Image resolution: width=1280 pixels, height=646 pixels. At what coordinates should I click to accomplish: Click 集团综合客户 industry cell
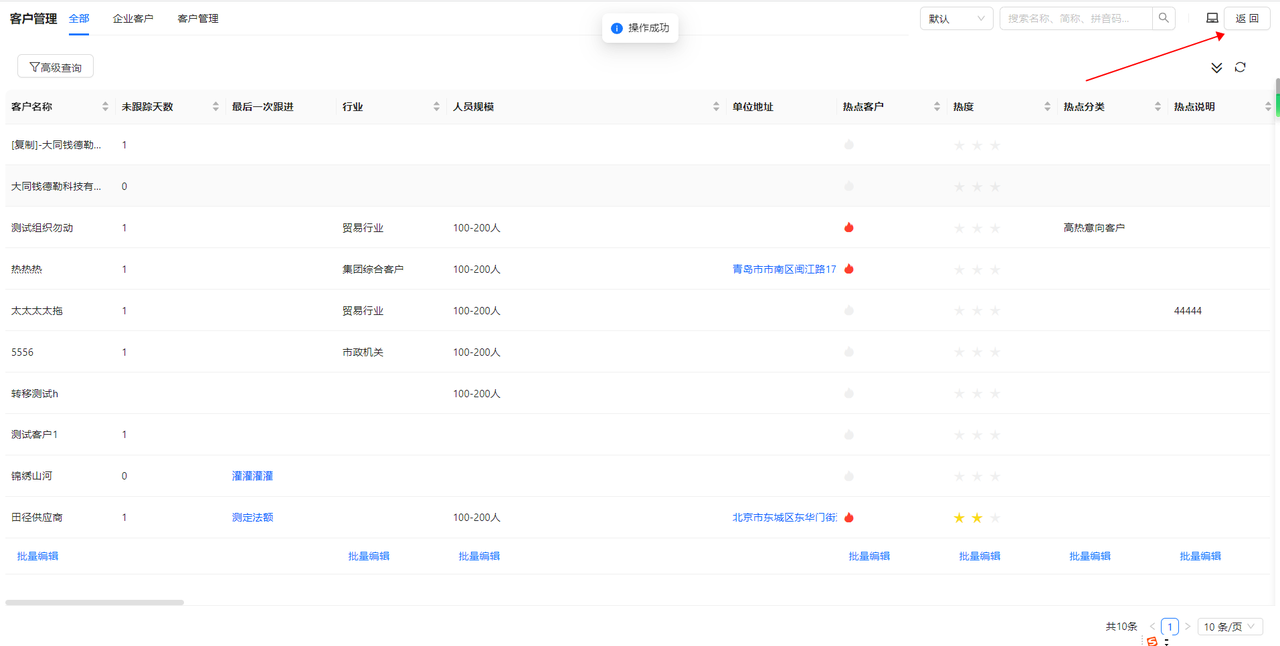tap(373, 269)
